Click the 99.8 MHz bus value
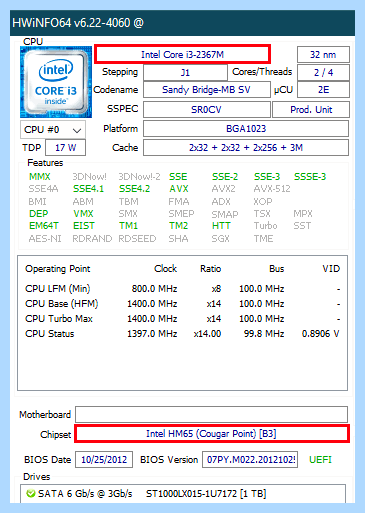 click(264, 334)
